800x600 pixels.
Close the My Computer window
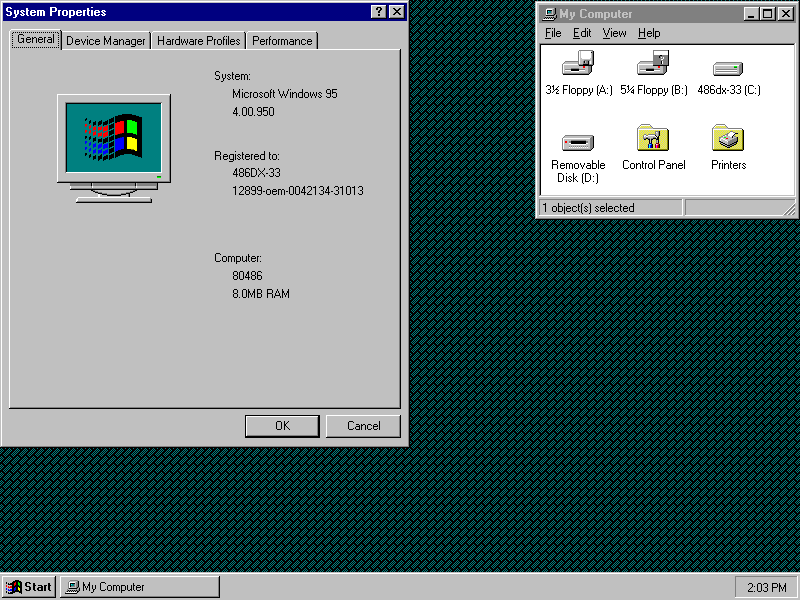coord(786,14)
